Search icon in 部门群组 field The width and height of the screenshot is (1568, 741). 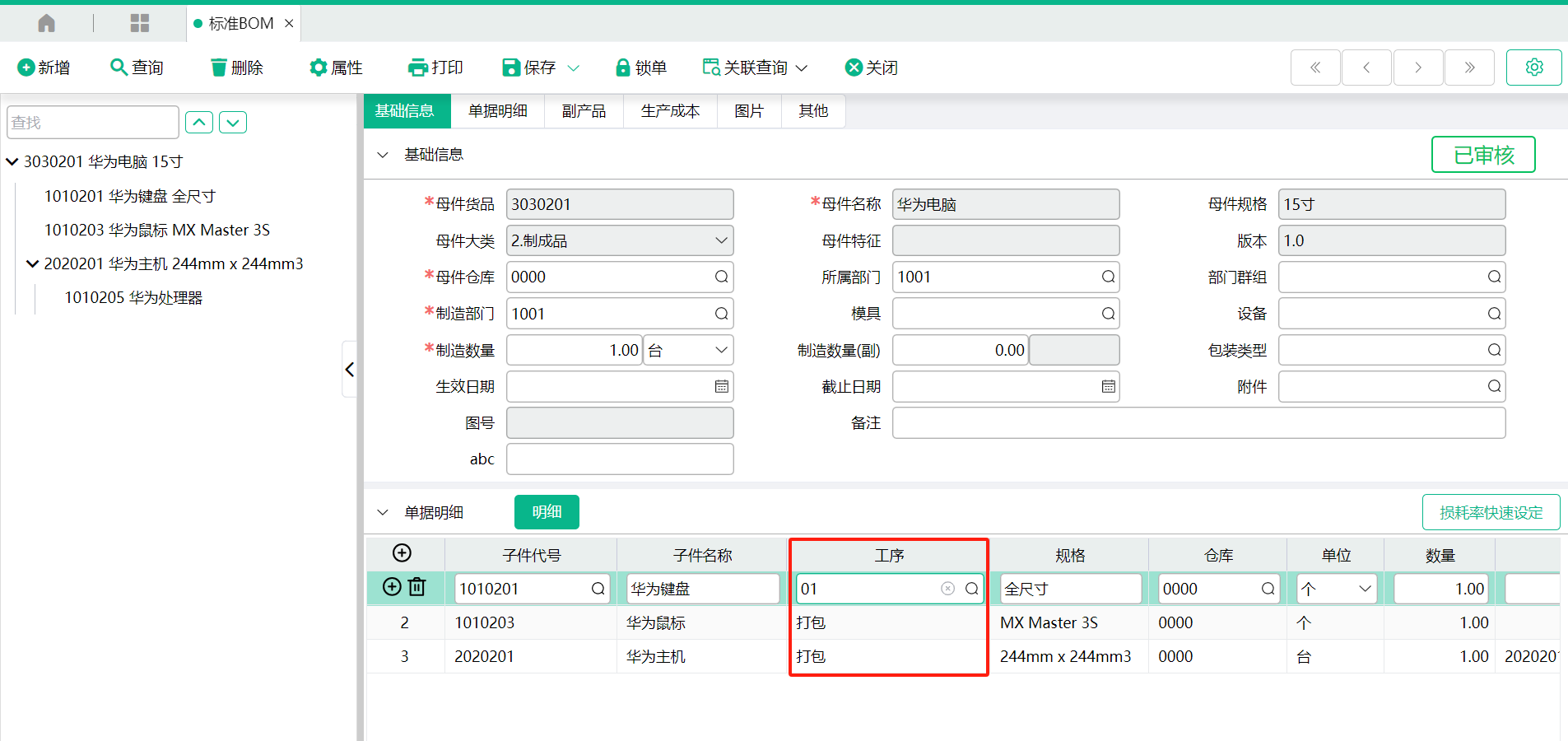click(1494, 277)
